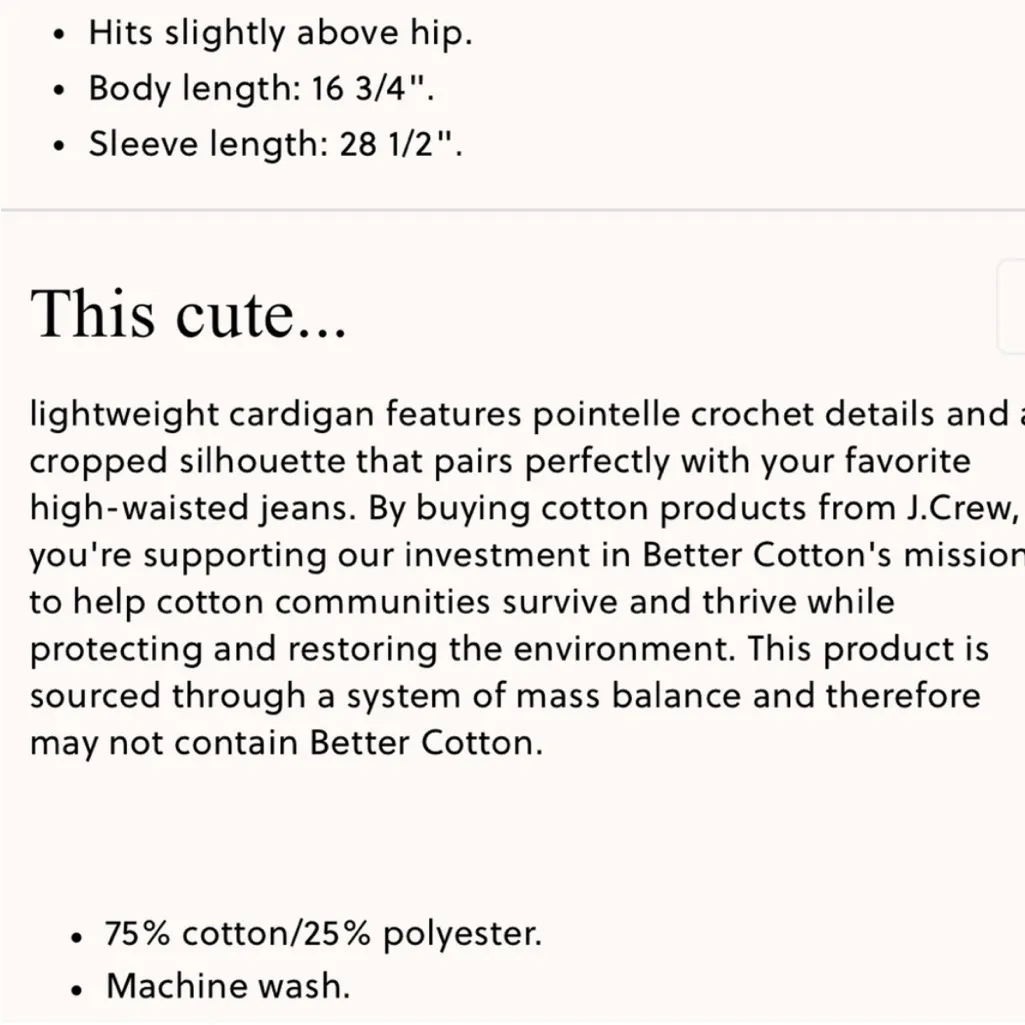Click the 'This cute...' heading
This screenshot has width=1025, height=1025.
(189, 314)
